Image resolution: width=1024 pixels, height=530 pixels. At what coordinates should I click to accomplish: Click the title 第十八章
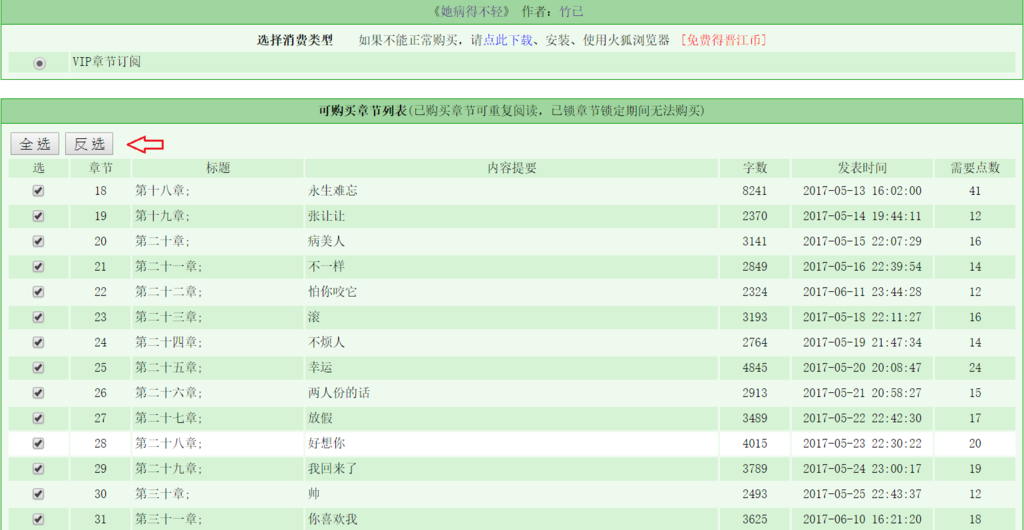[x=162, y=191]
